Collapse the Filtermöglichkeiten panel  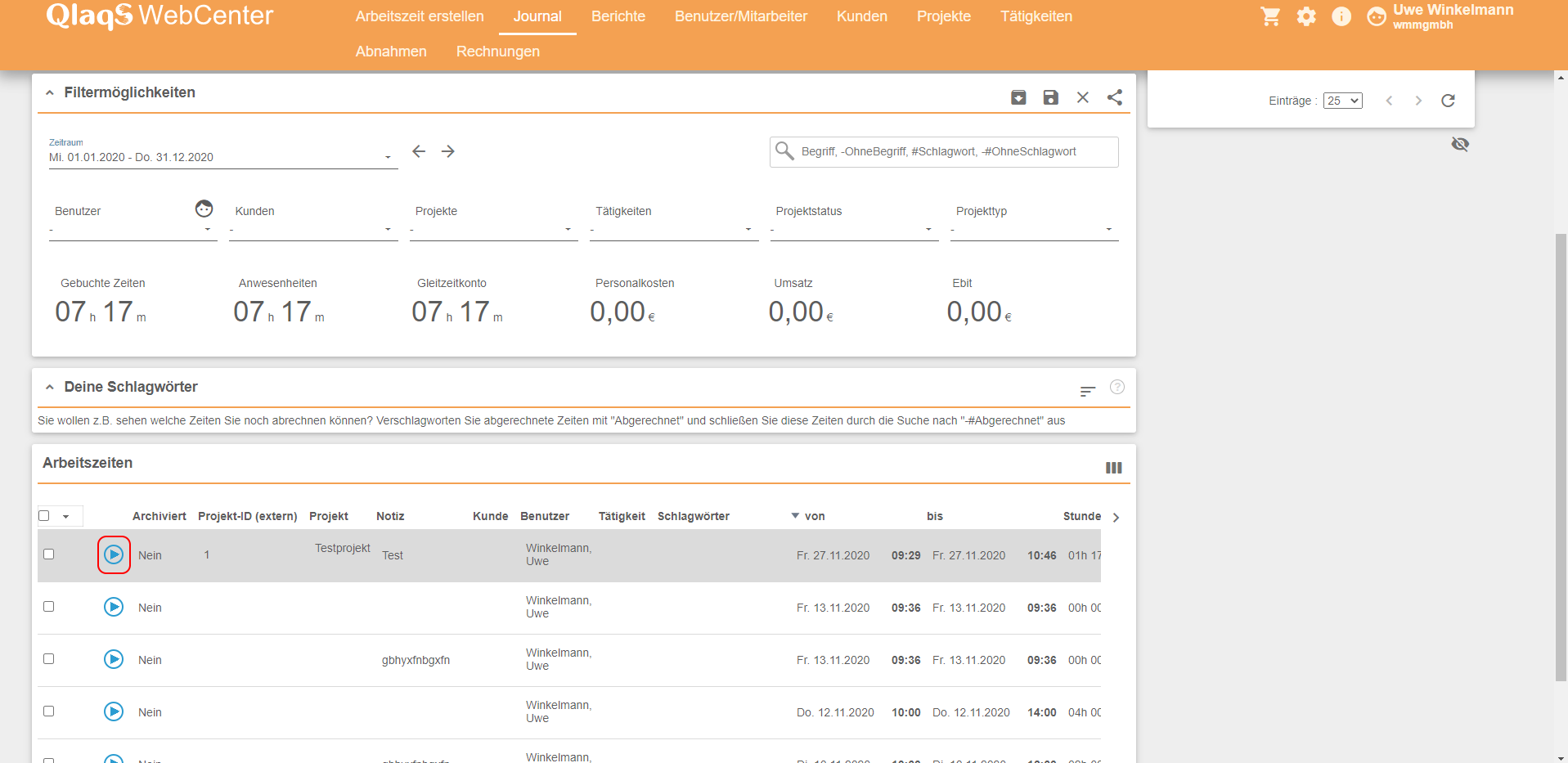point(50,92)
